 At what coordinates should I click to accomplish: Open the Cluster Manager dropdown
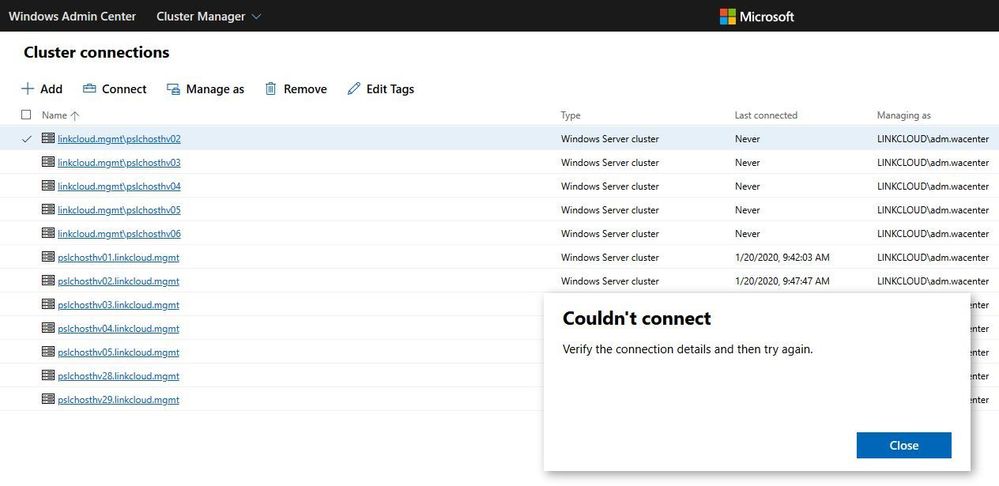[209, 16]
